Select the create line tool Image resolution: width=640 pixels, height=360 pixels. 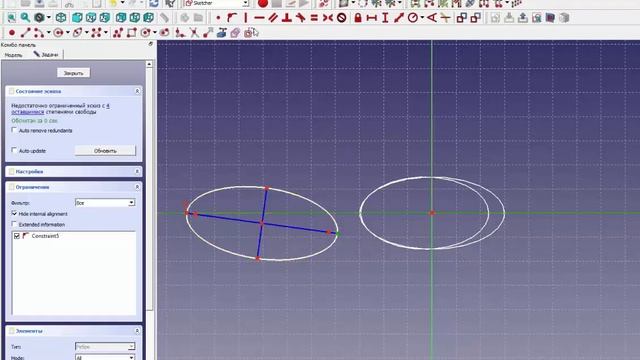[26, 33]
